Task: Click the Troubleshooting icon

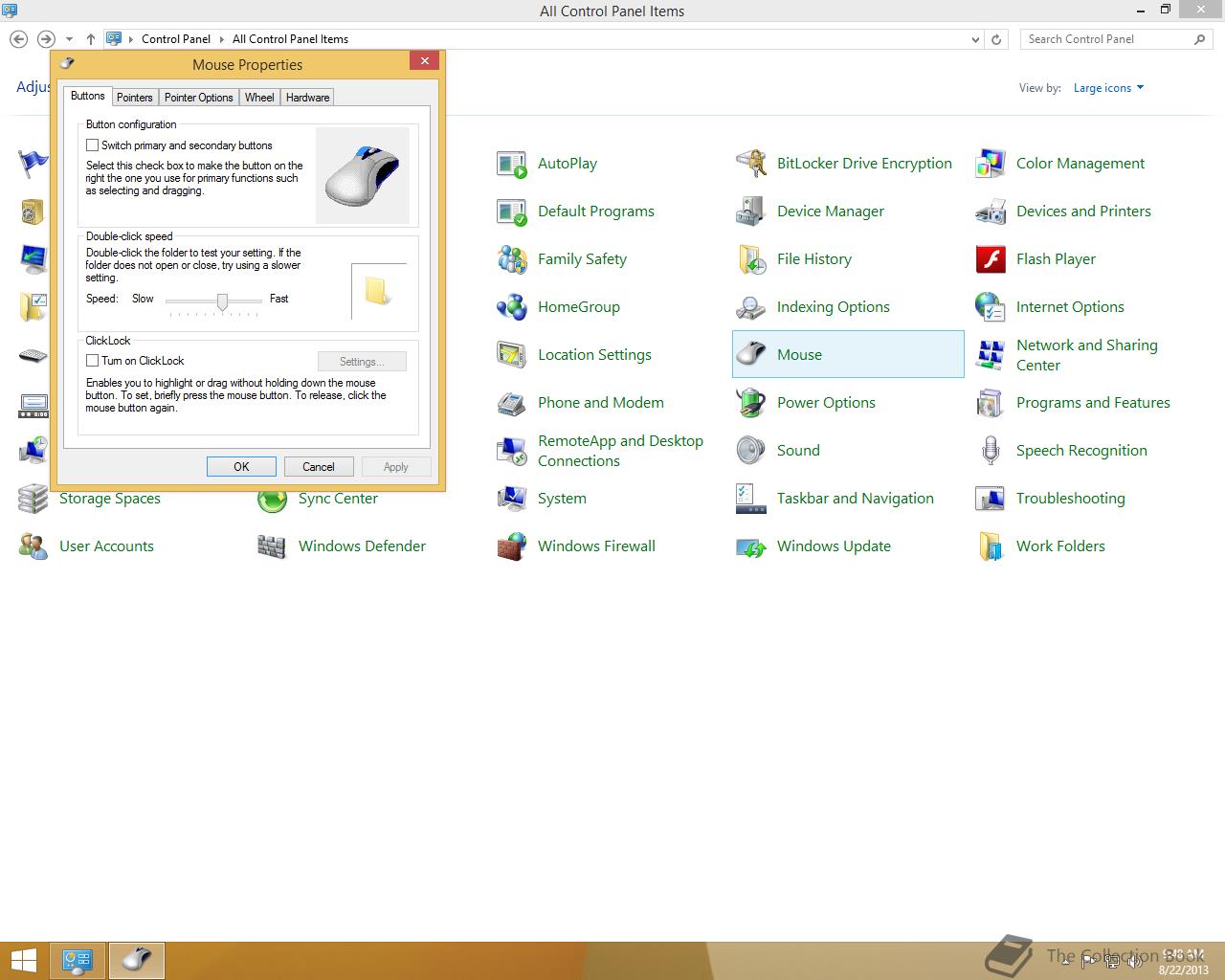Action: tap(991, 499)
